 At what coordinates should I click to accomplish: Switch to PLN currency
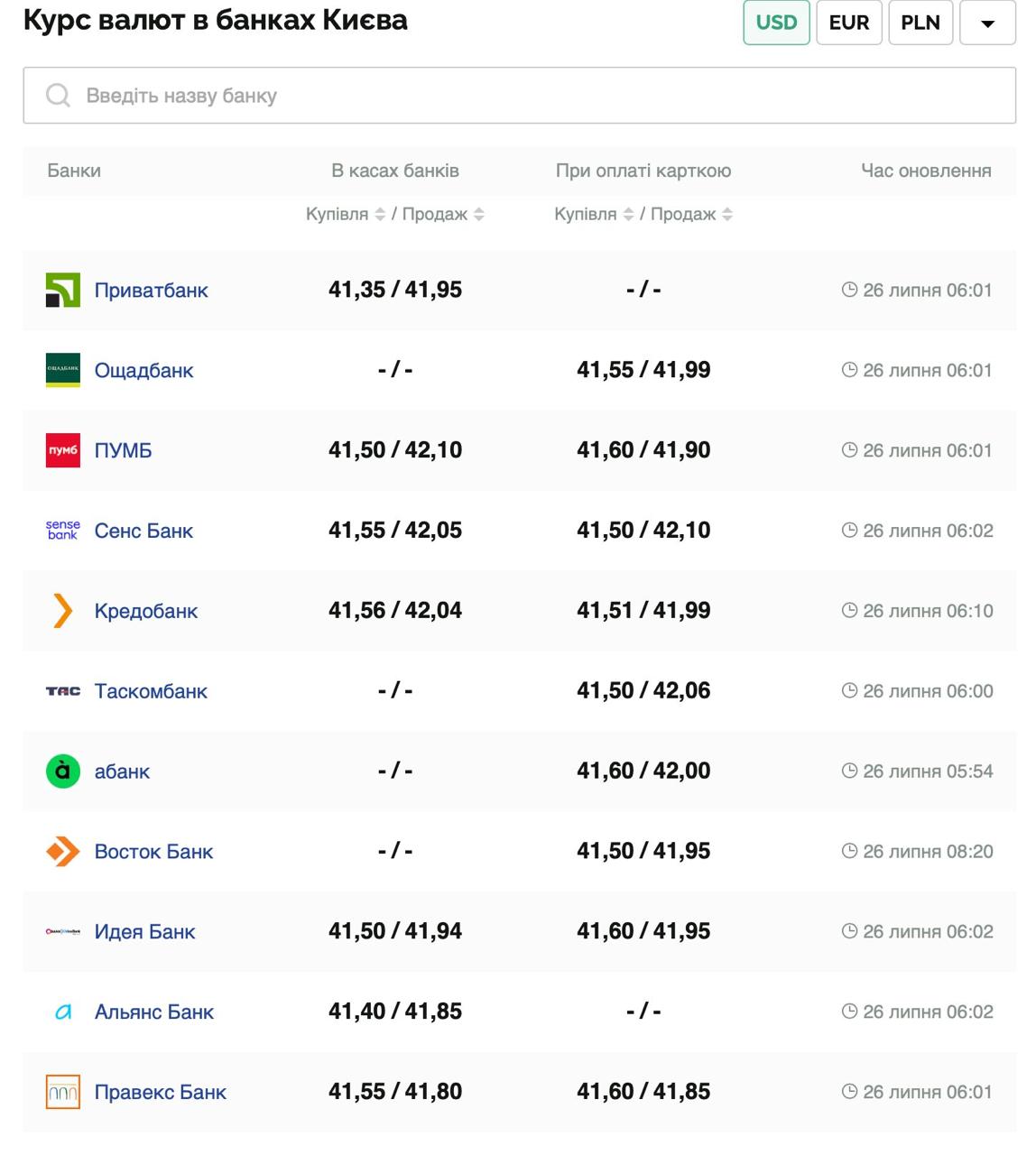[x=920, y=23]
